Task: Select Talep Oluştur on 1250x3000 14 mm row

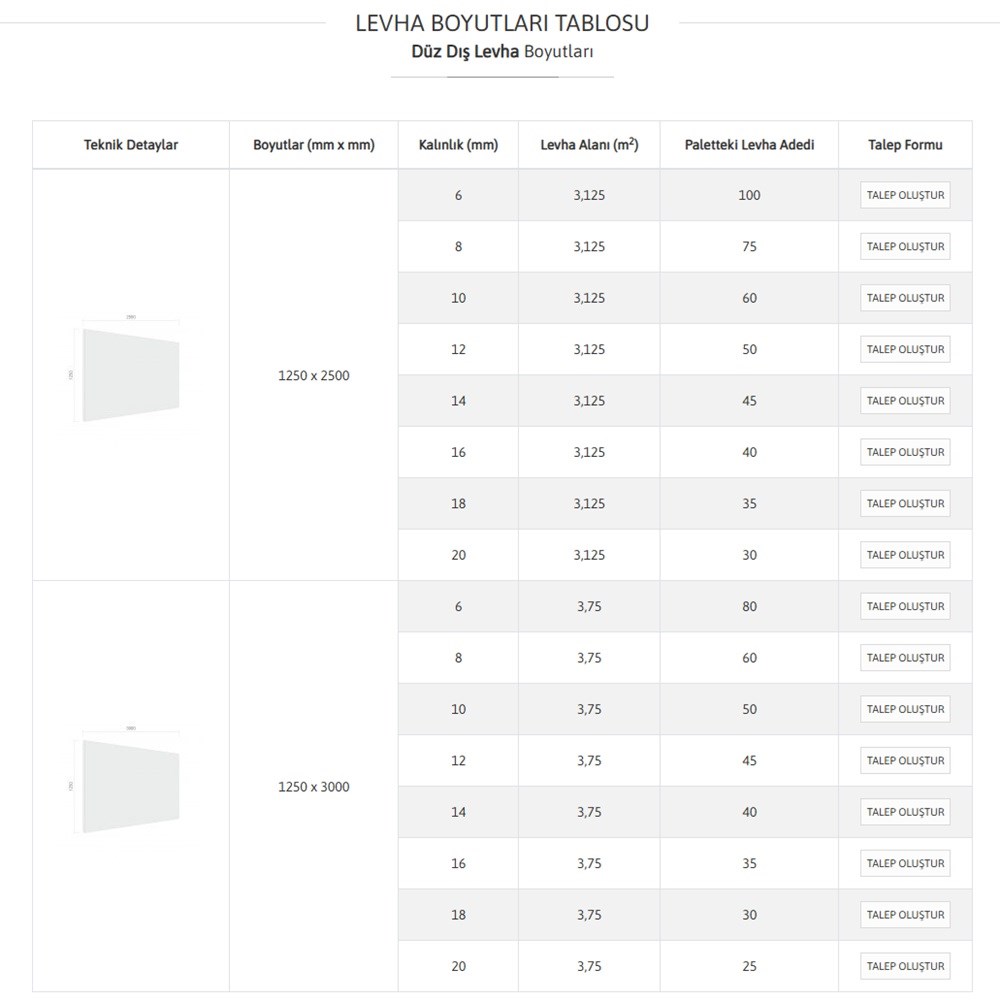Action: [x=905, y=812]
